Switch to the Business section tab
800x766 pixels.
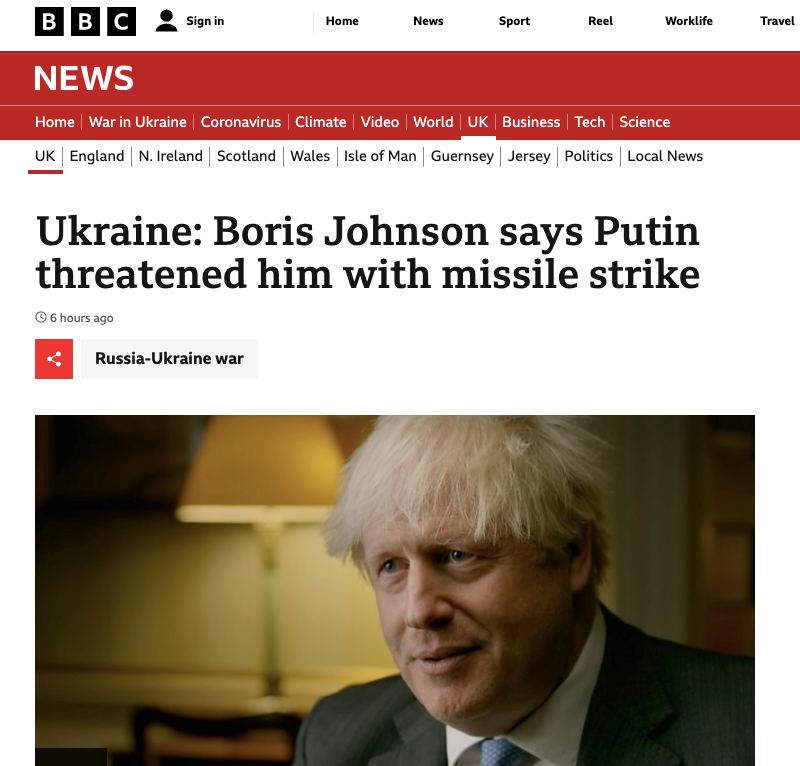pos(531,122)
